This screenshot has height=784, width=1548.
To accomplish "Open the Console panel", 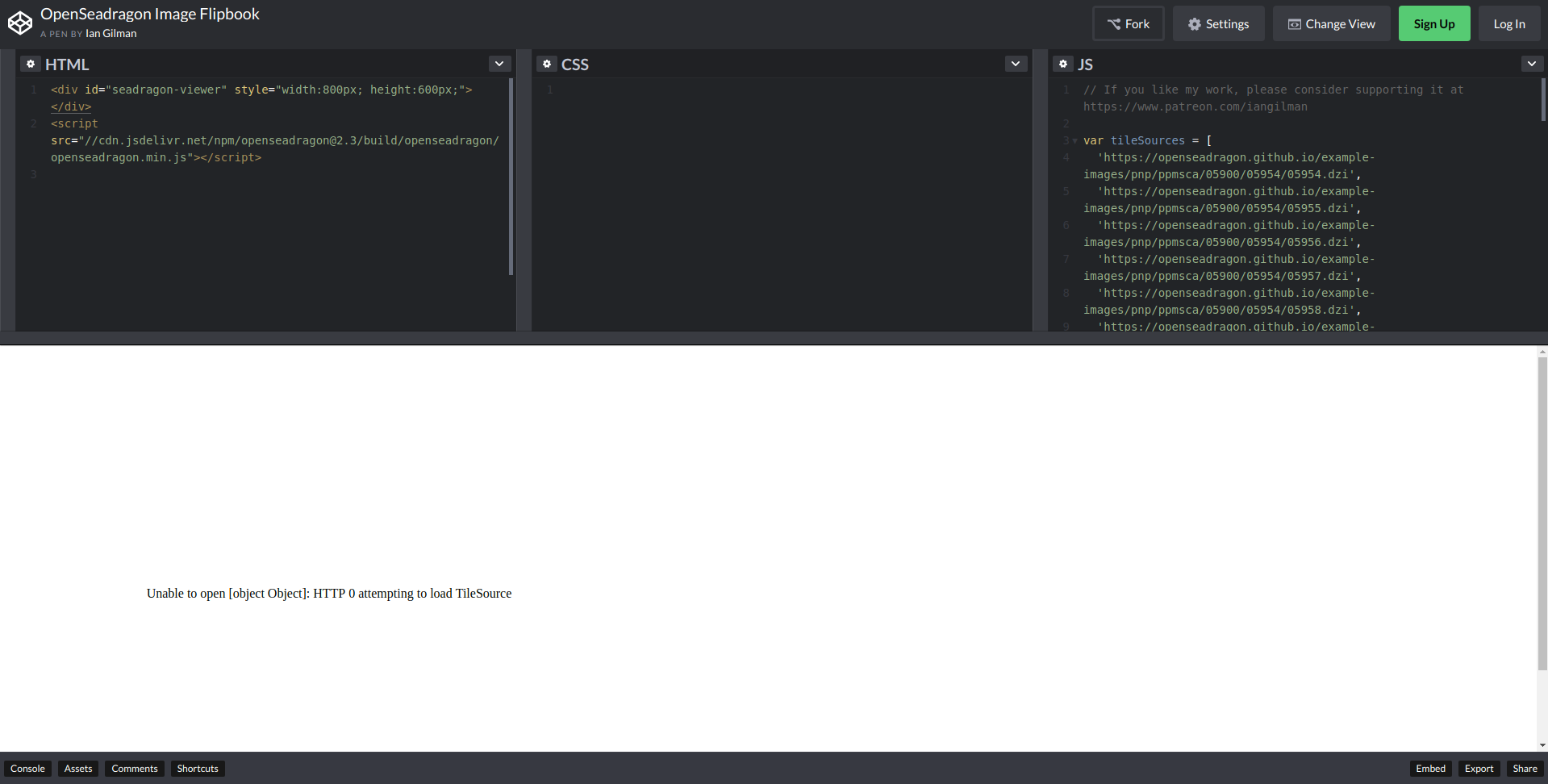I will (27, 768).
